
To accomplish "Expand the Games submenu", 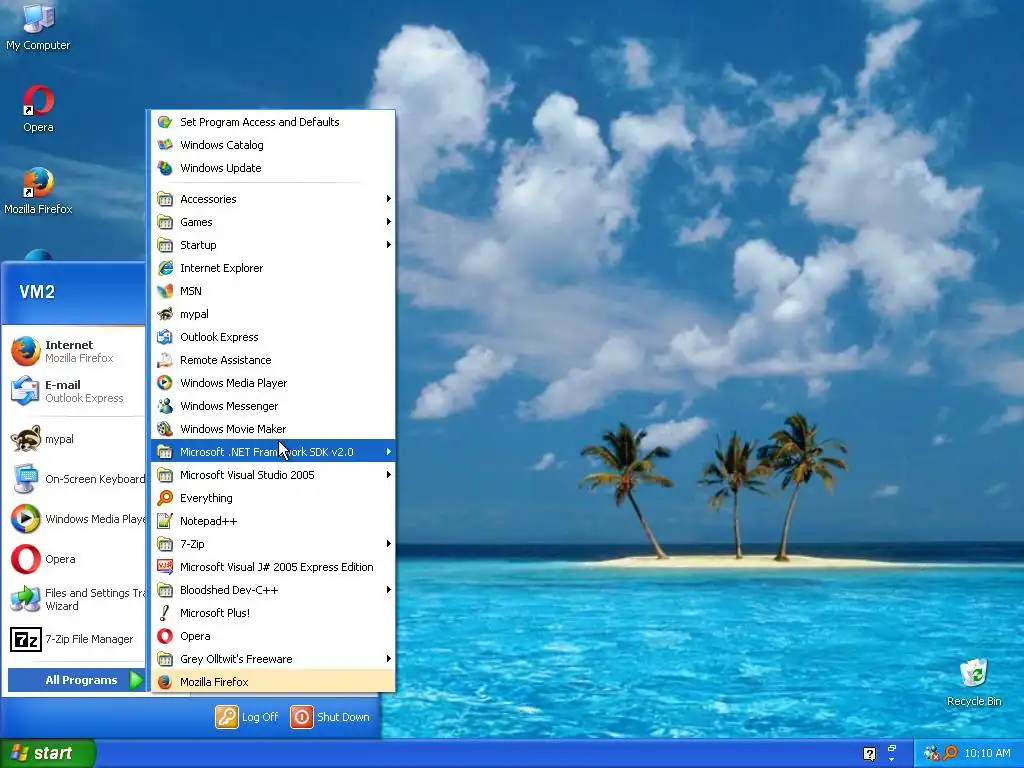I will coord(273,222).
